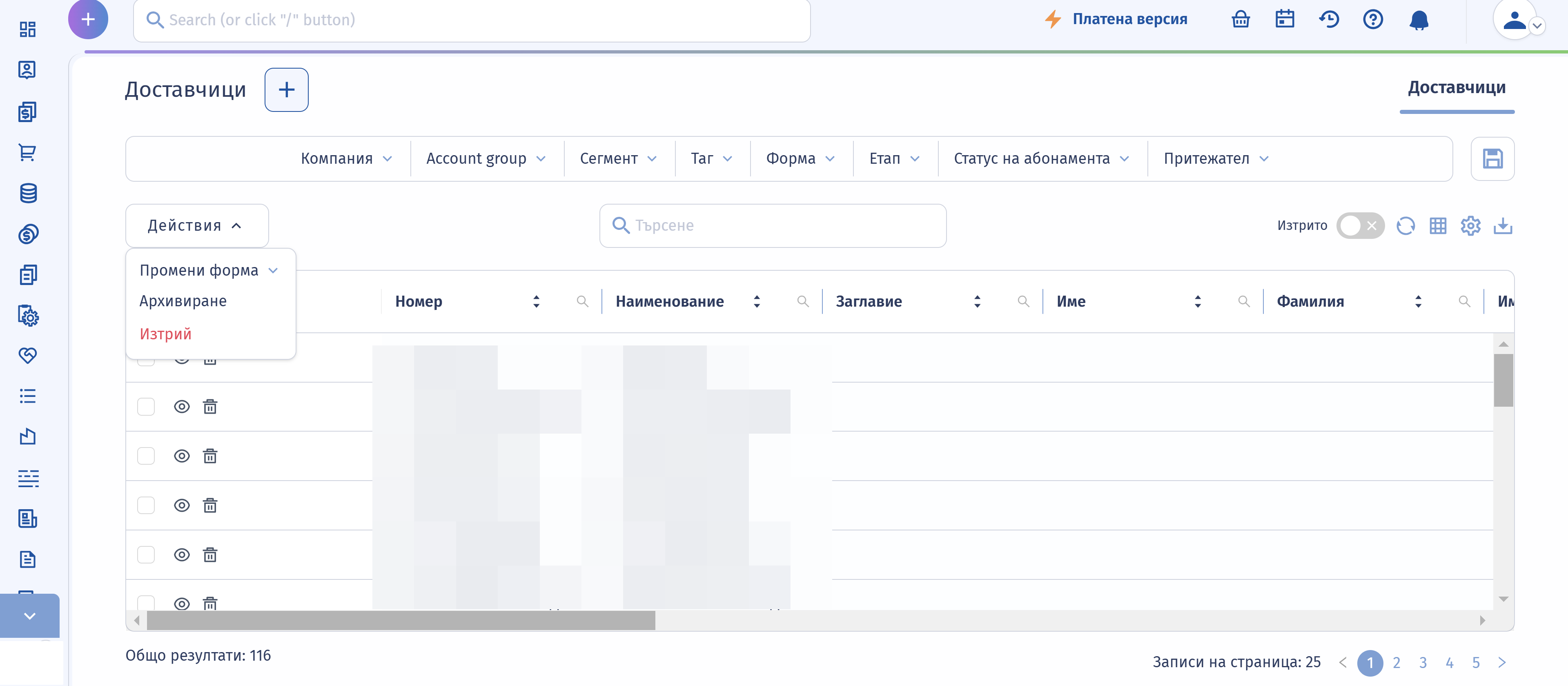Download the table export icon
The width and height of the screenshot is (1568, 686).
pyautogui.click(x=1503, y=226)
